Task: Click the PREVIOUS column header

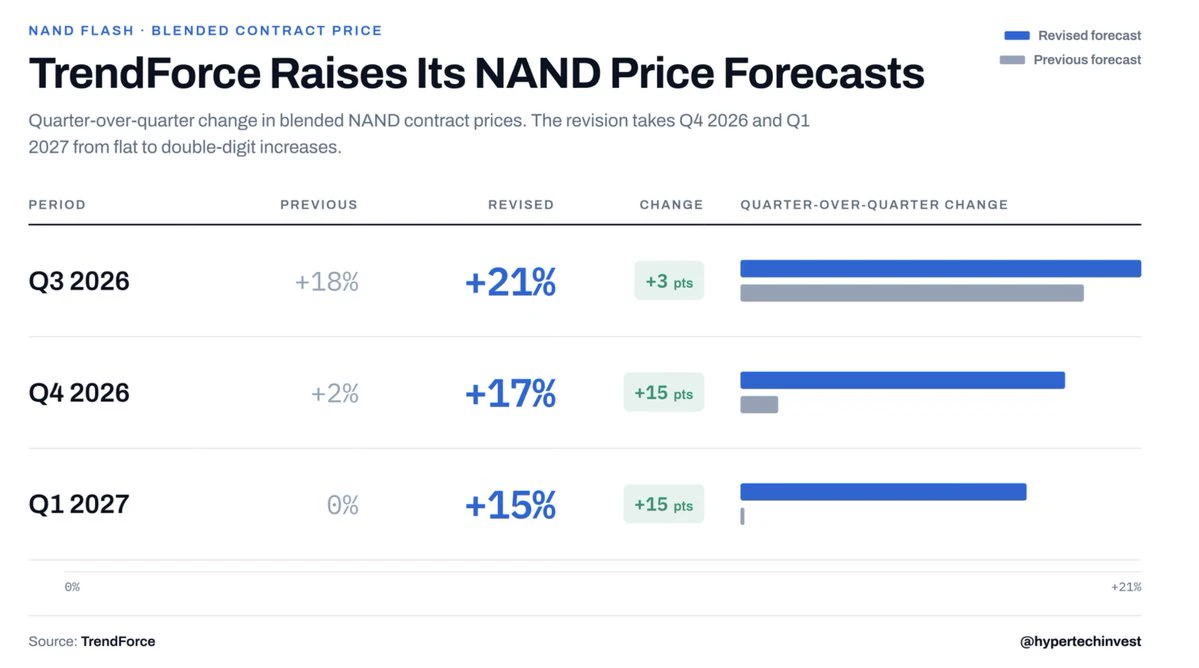Action: point(319,205)
